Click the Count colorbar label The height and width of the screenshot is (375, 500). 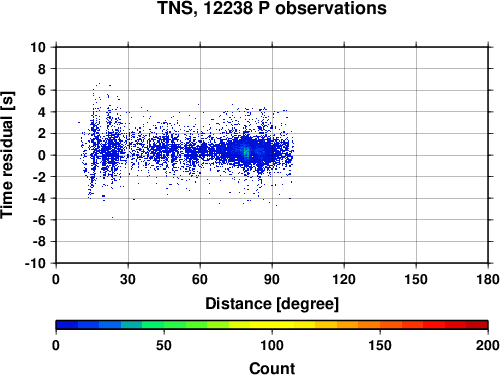[272, 368]
